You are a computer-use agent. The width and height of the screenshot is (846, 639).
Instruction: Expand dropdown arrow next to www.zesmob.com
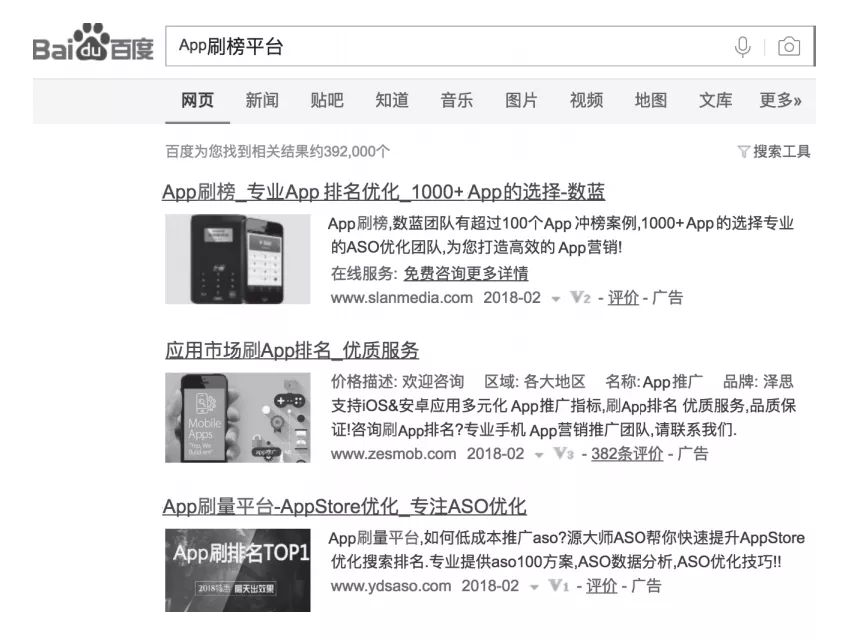[538, 455]
